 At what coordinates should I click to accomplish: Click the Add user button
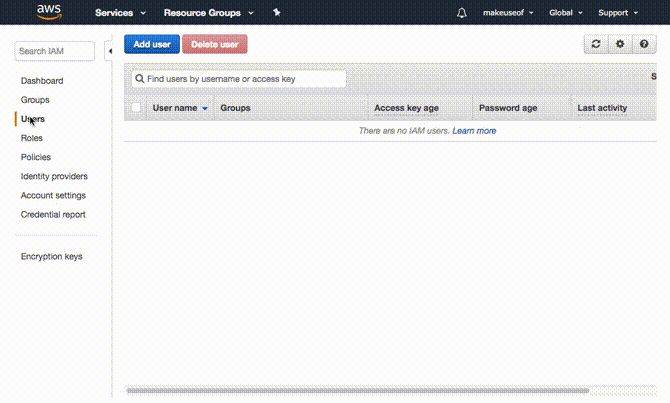151,44
